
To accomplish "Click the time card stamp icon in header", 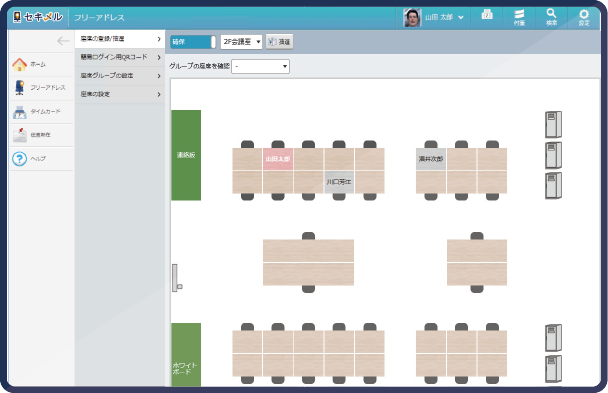I will (x=487, y=15).
